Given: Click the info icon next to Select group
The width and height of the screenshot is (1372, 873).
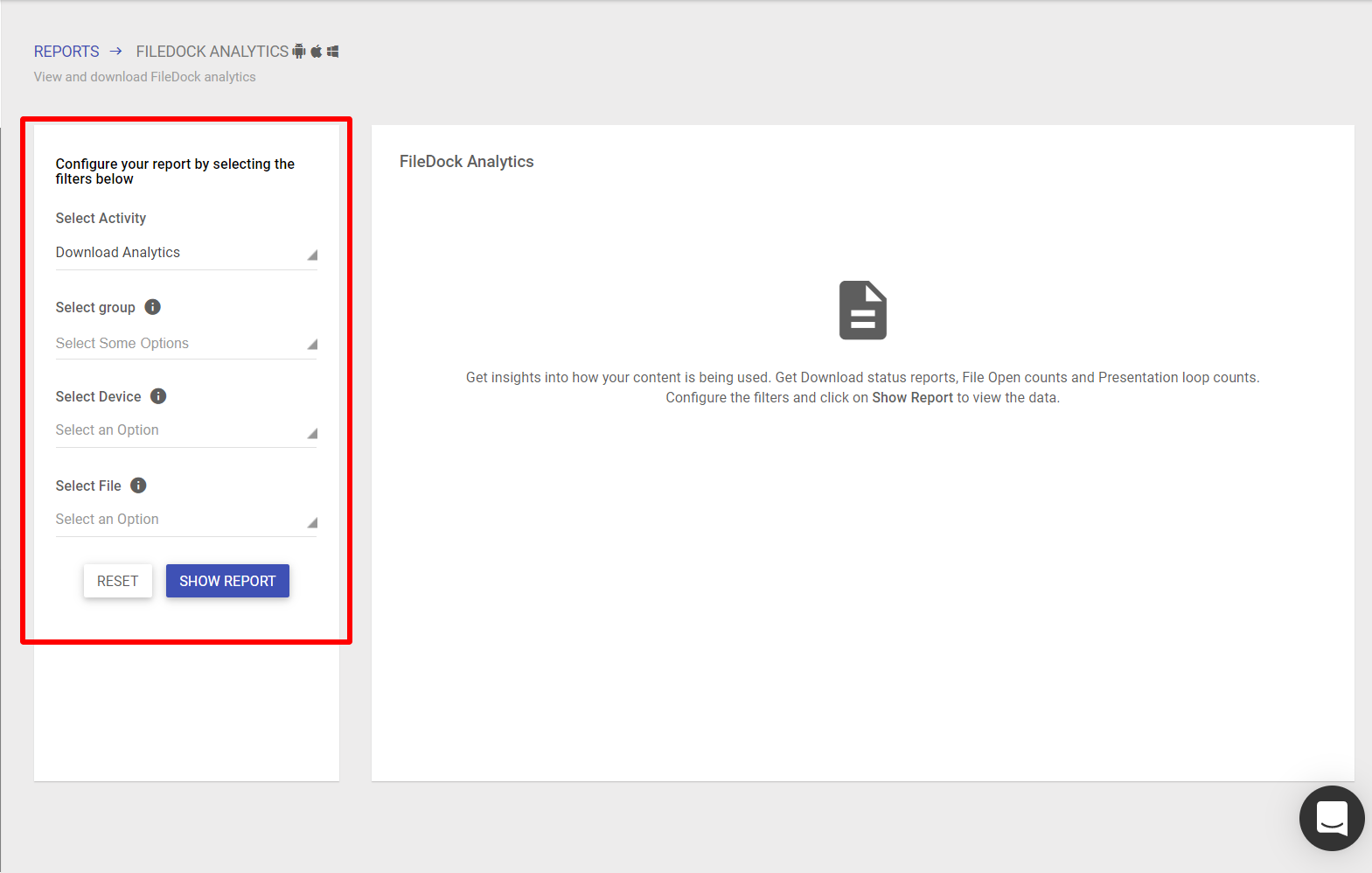Looking at the screenshot, I should 153,307.
